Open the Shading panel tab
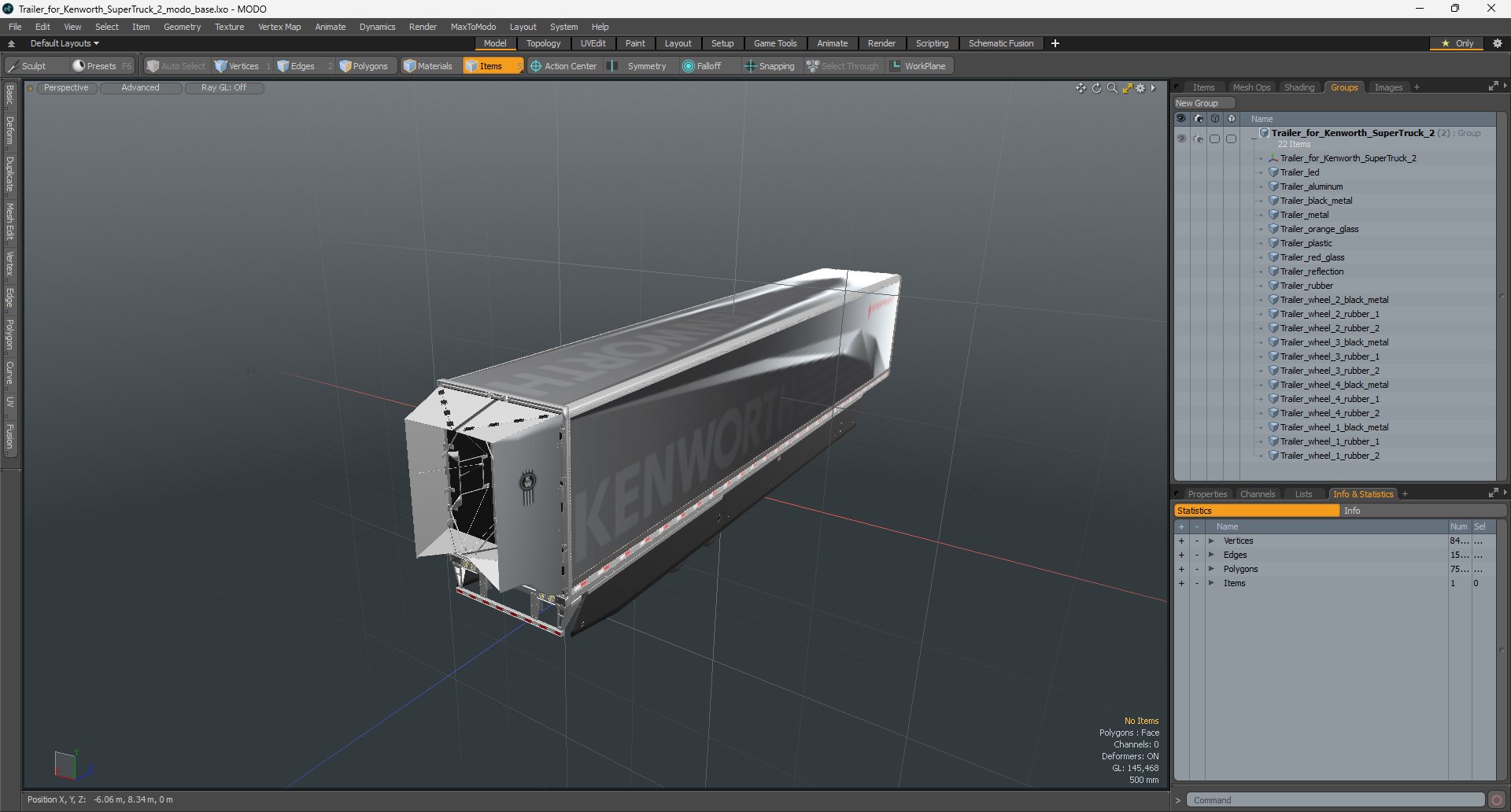The image size is (1511, 812). coord(1299,87)
